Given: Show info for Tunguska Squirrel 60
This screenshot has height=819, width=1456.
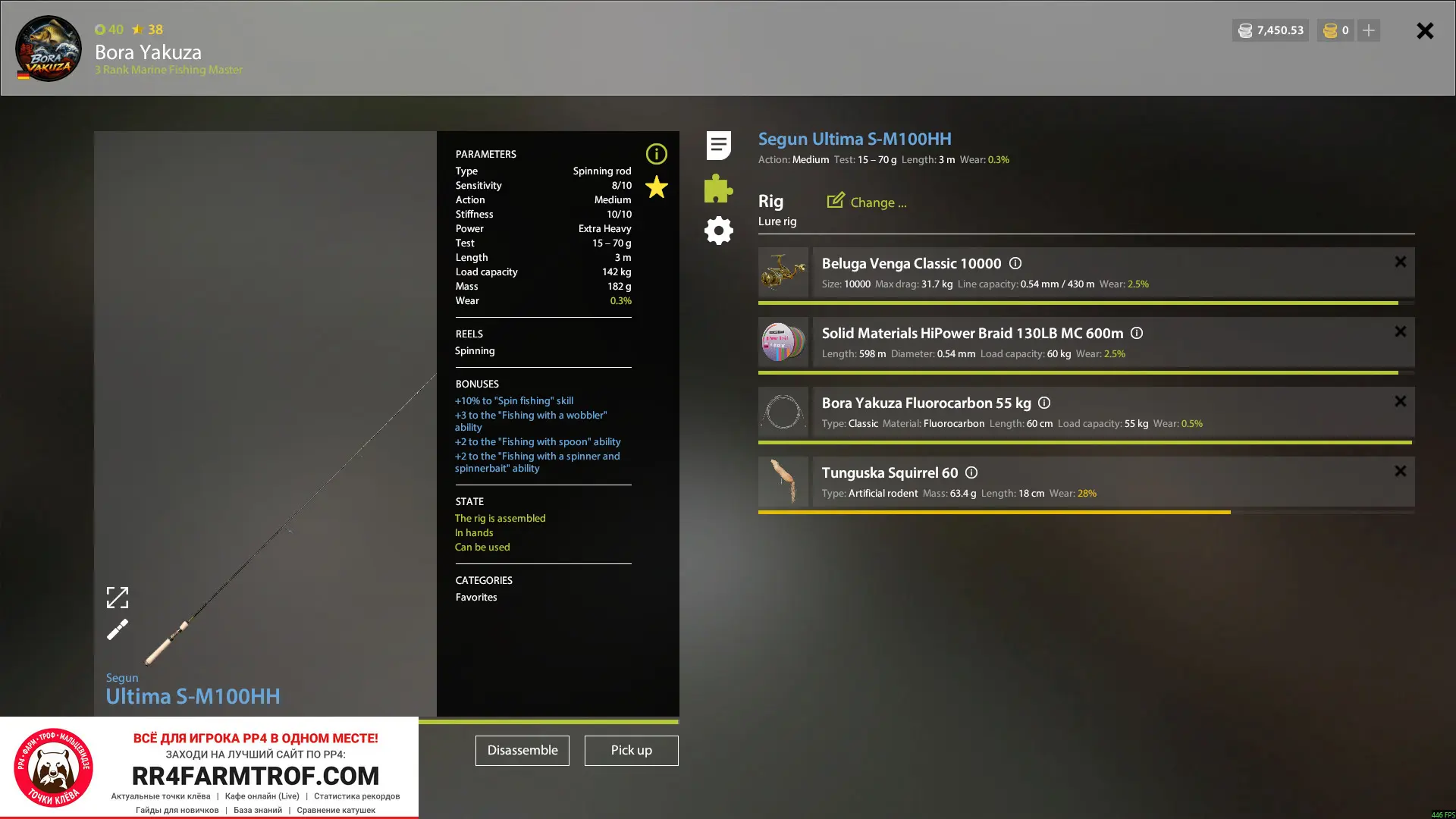Looking at the screenshot, I should tap(971, 472).
